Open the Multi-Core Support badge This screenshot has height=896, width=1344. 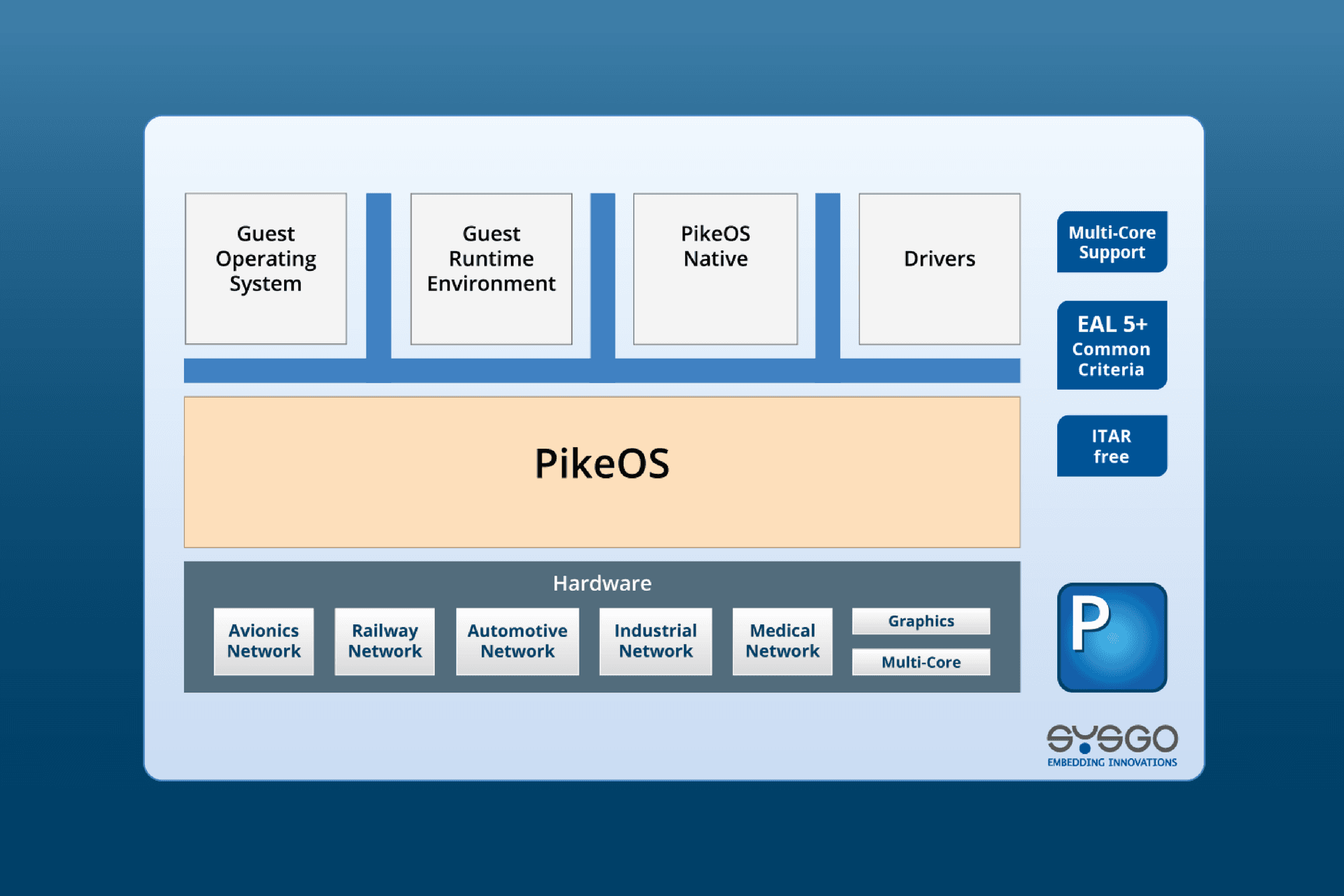(1112, 242)
